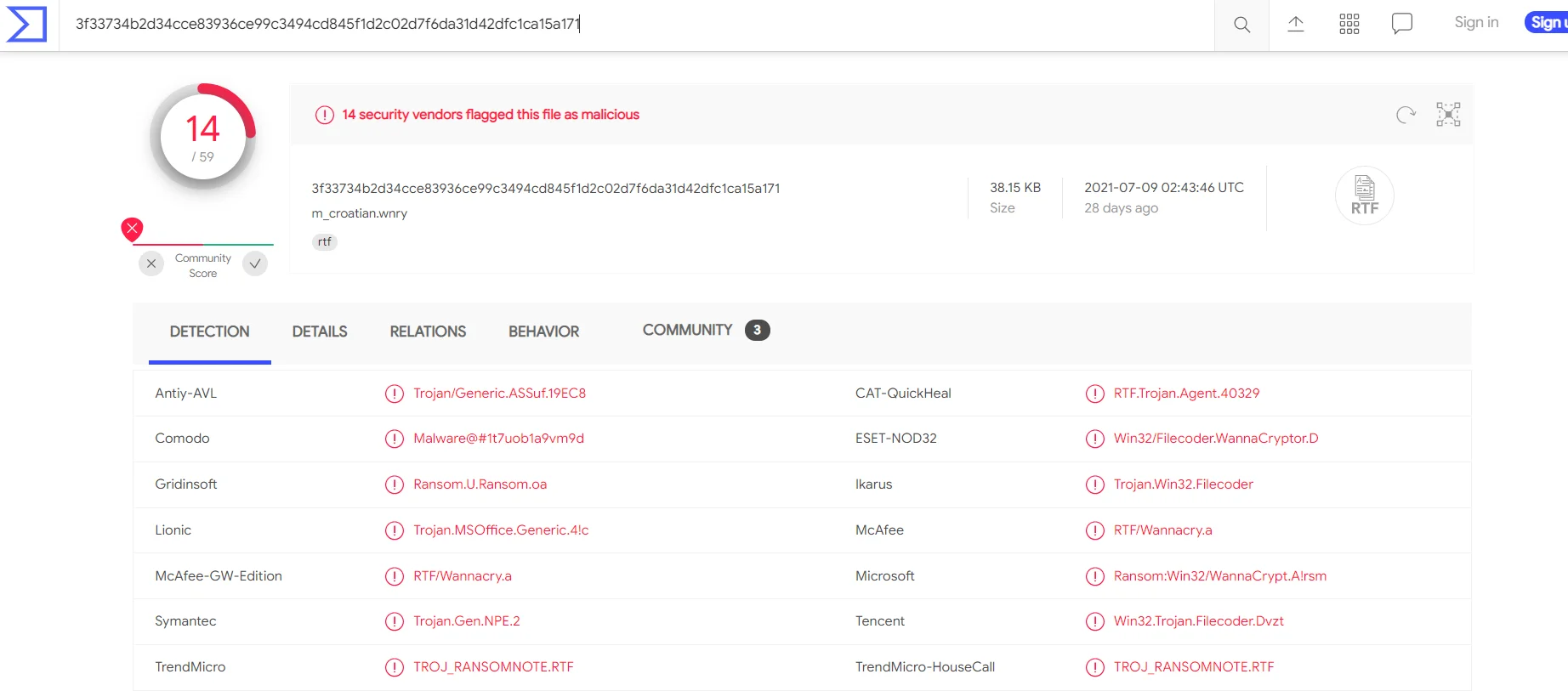Click the warning icon in malicious banner
The image size is (1568, 691).
tap(325, 115)
